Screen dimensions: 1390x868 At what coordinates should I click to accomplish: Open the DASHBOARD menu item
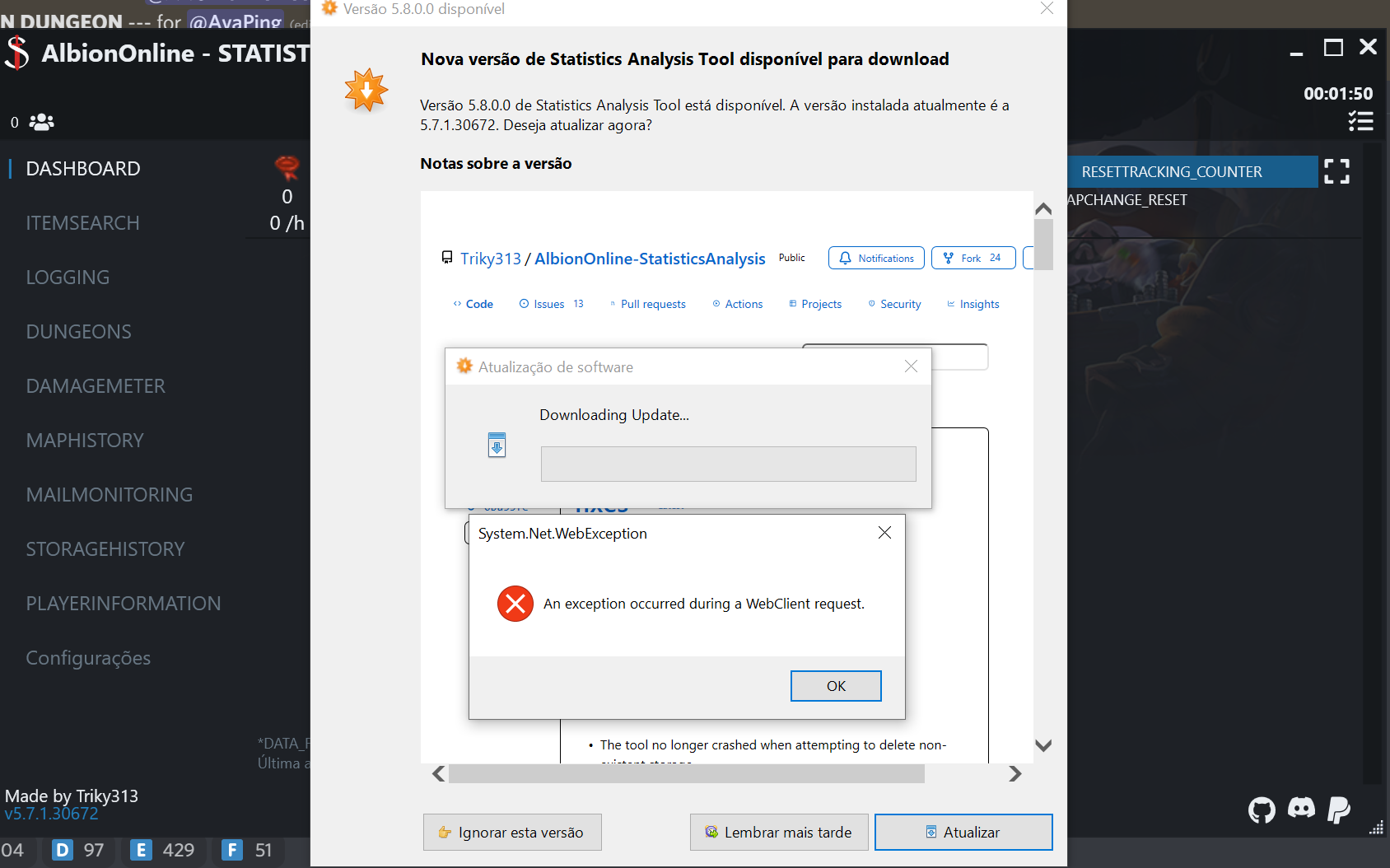pos(83,169)
